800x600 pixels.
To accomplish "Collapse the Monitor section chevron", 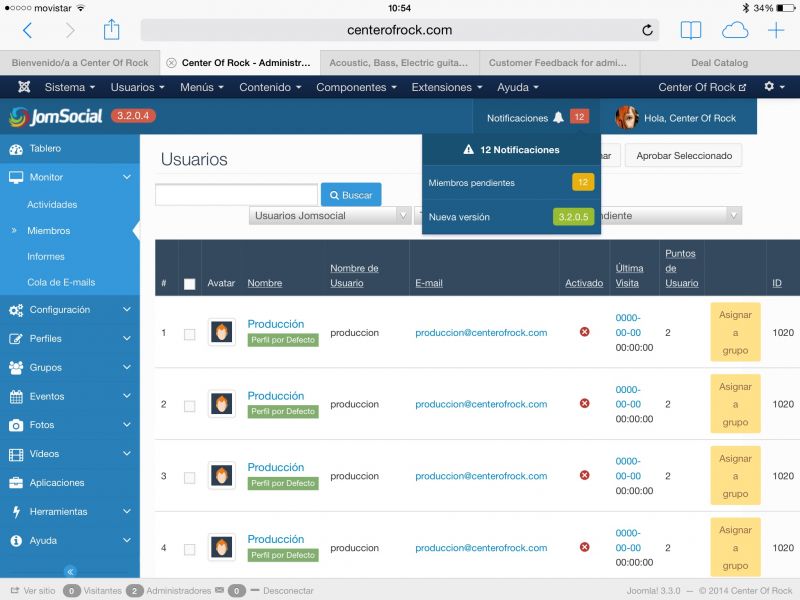I will coord(127,177).
